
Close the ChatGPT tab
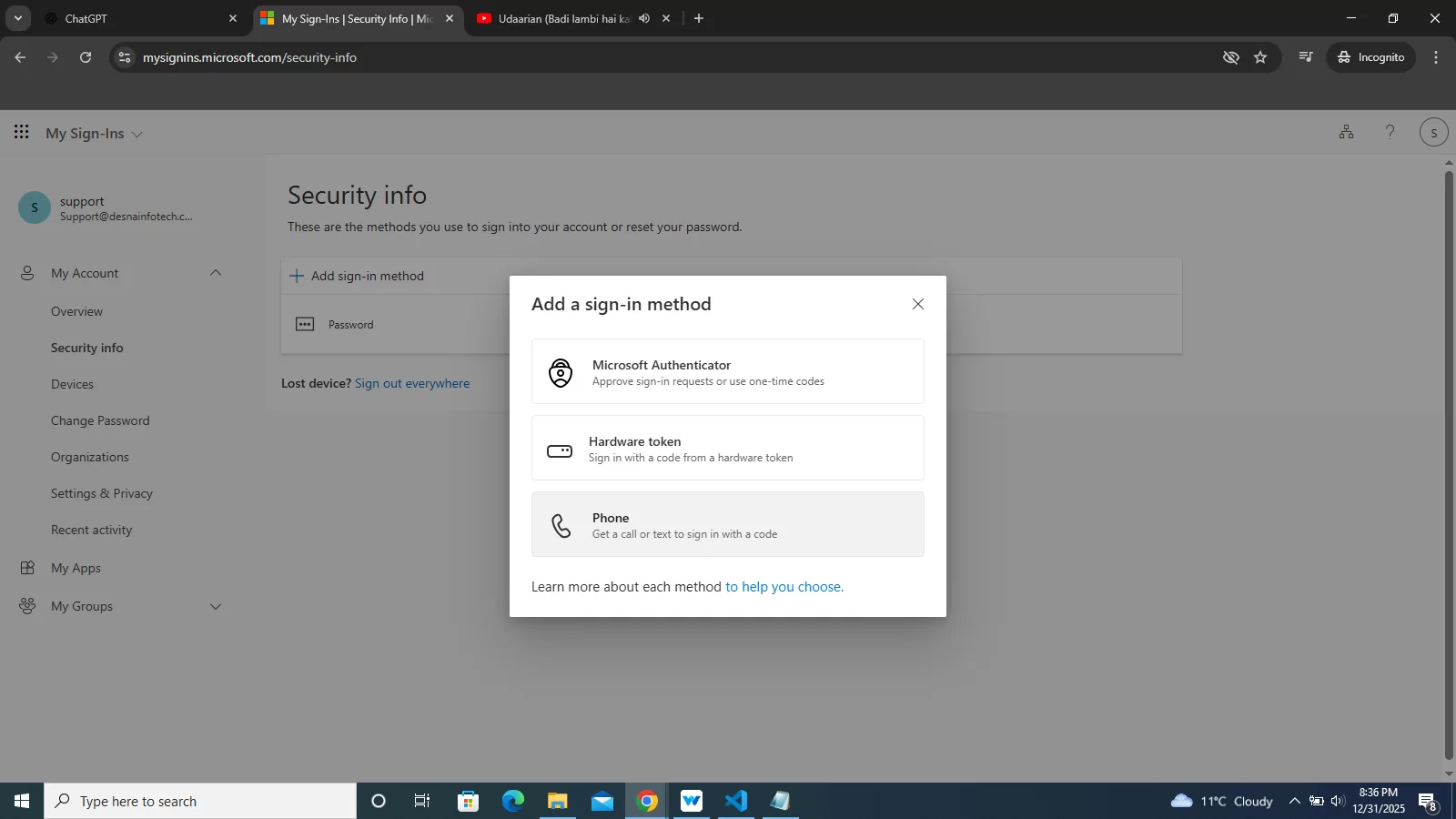coord(232,18)
